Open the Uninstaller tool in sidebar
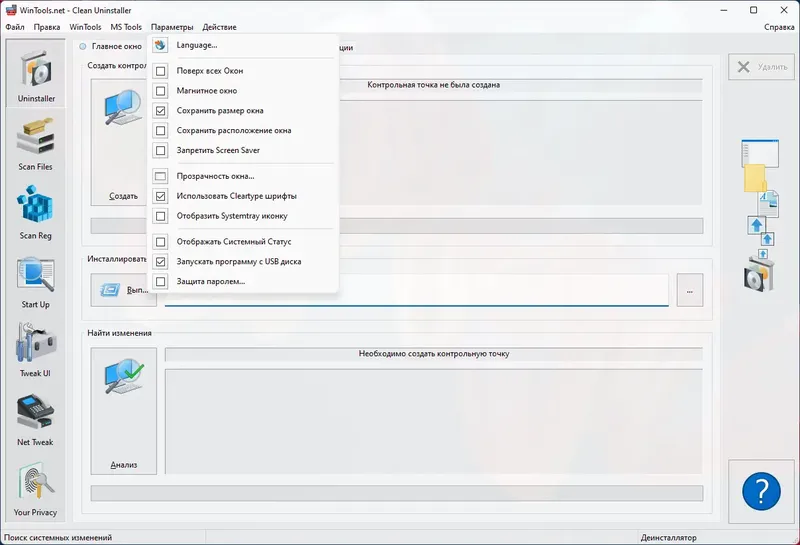This screenshot has height=545, width=800. pos(36,73)
